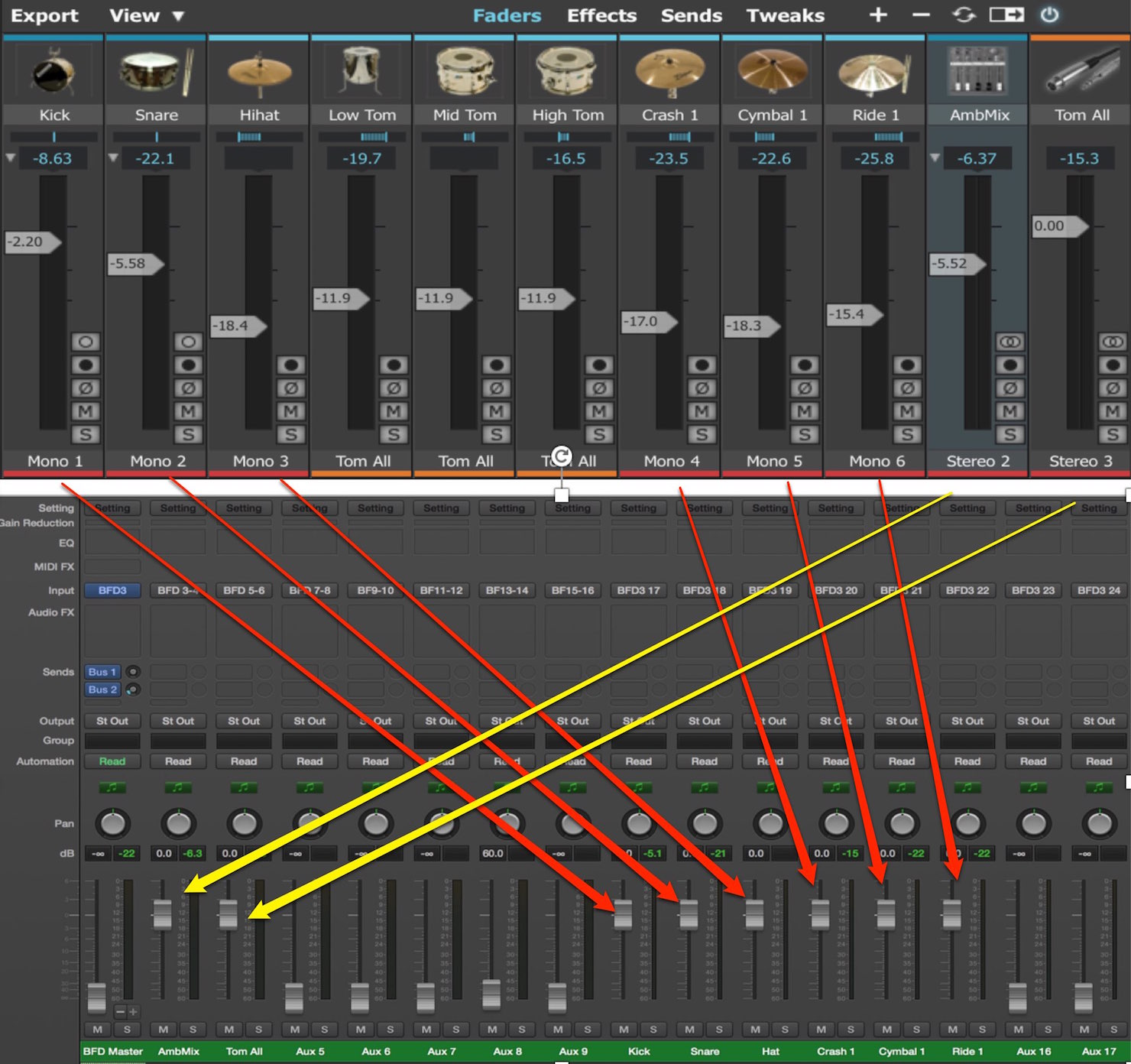1131x1064 pixels.
Task: Open the Low Tom output selector Tom All
Action: (362, 461)
